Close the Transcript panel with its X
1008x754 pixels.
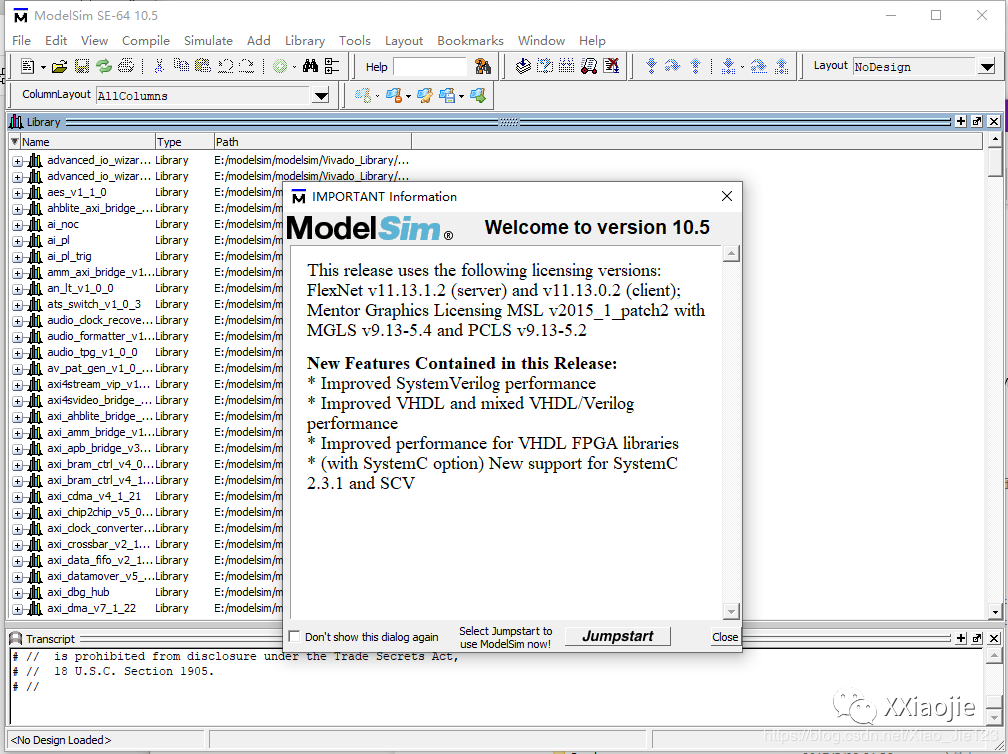[994, 638]
